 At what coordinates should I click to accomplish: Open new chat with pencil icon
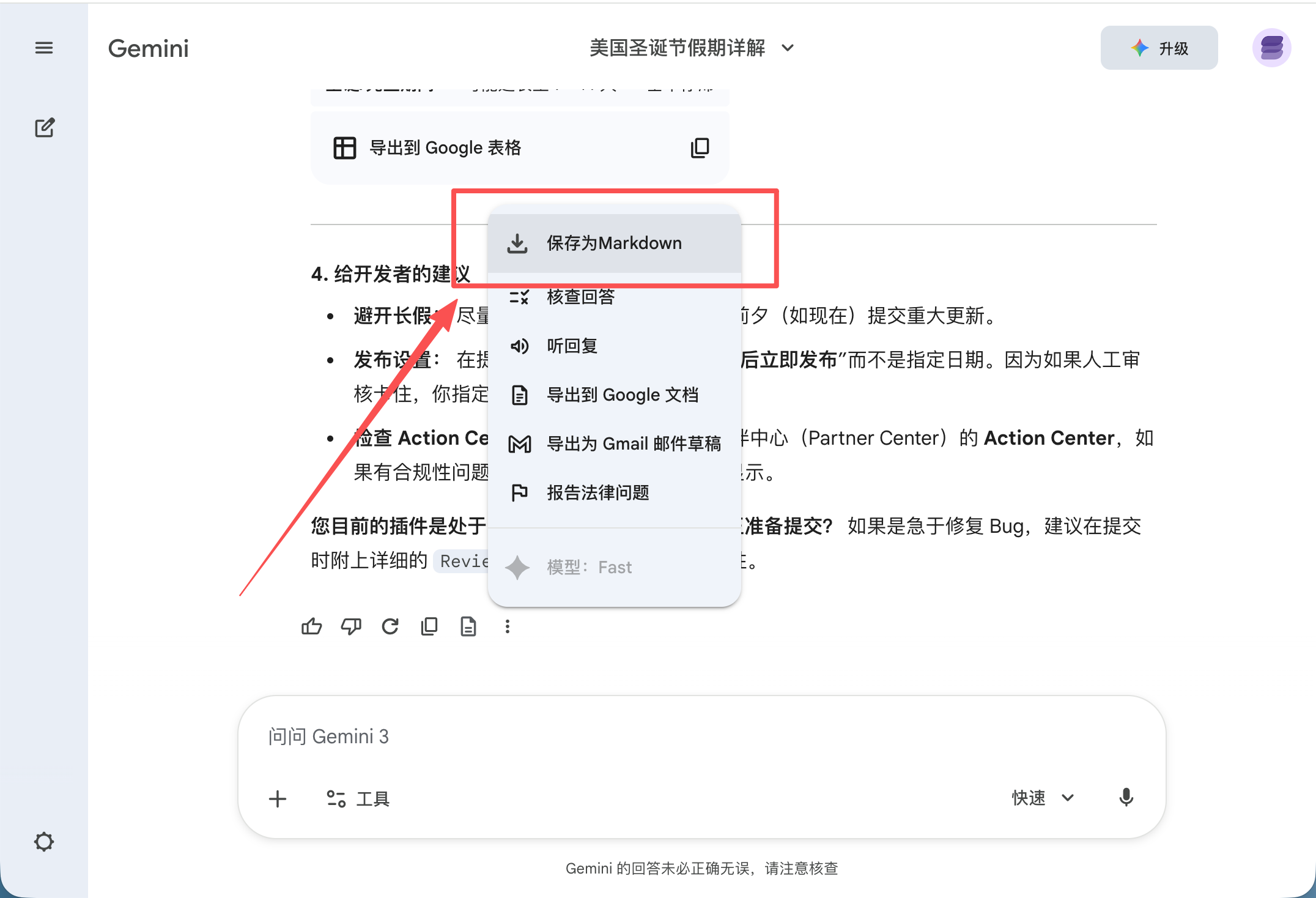click(45, 128)
